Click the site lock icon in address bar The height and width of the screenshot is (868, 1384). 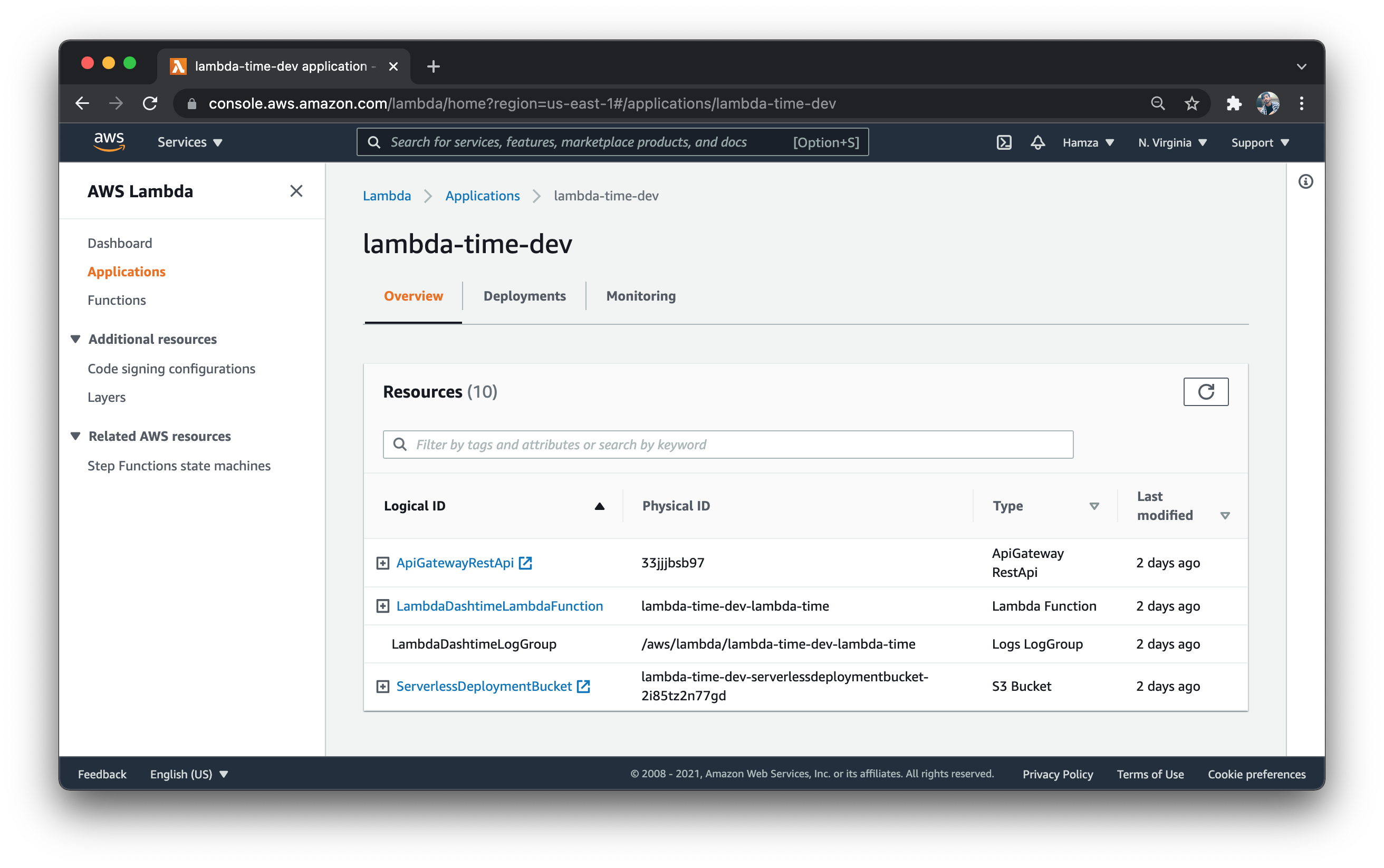coord(193,103)
